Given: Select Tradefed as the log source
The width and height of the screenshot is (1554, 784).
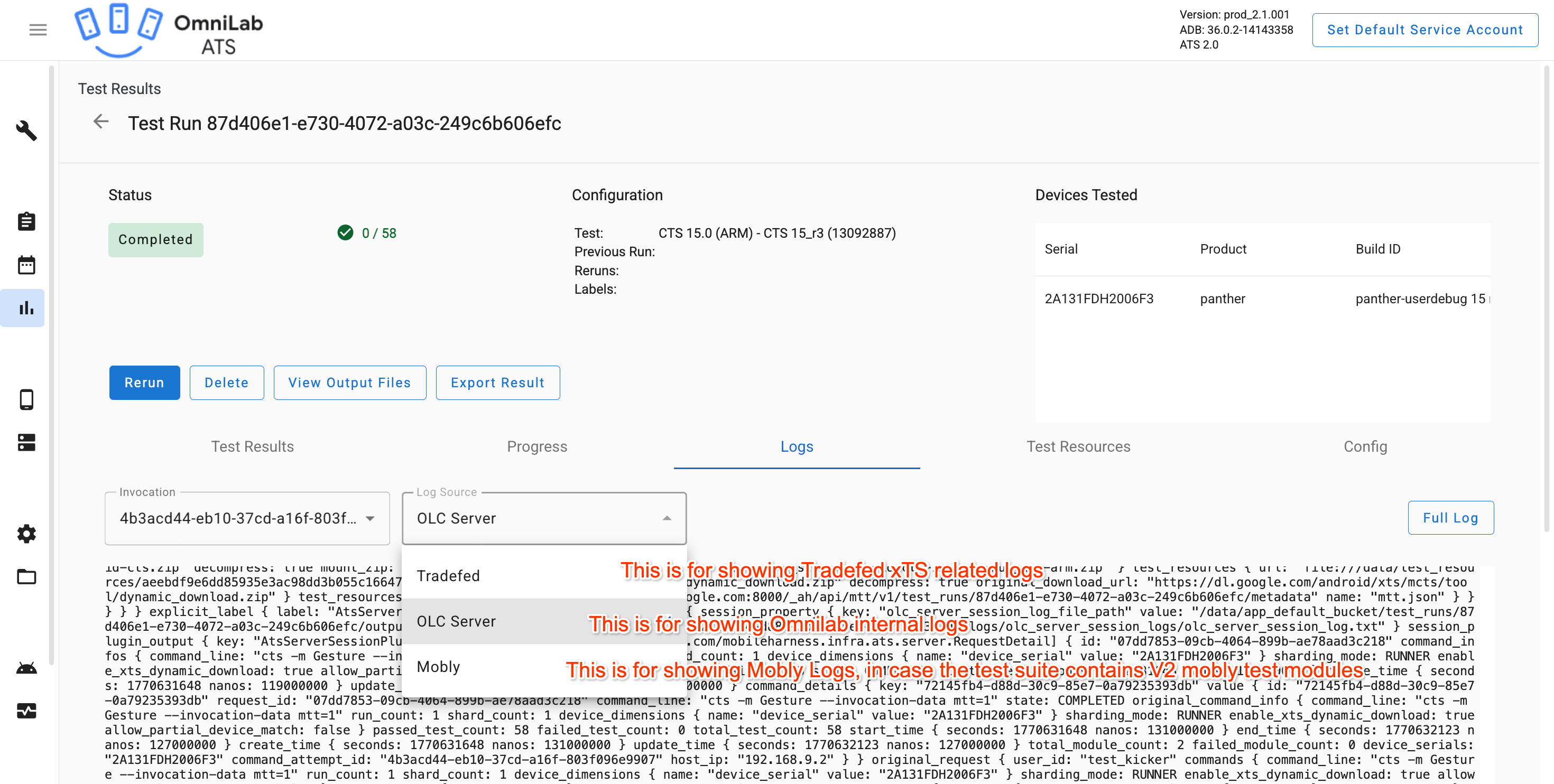Looking at the screenshot, I should (448, 575).
